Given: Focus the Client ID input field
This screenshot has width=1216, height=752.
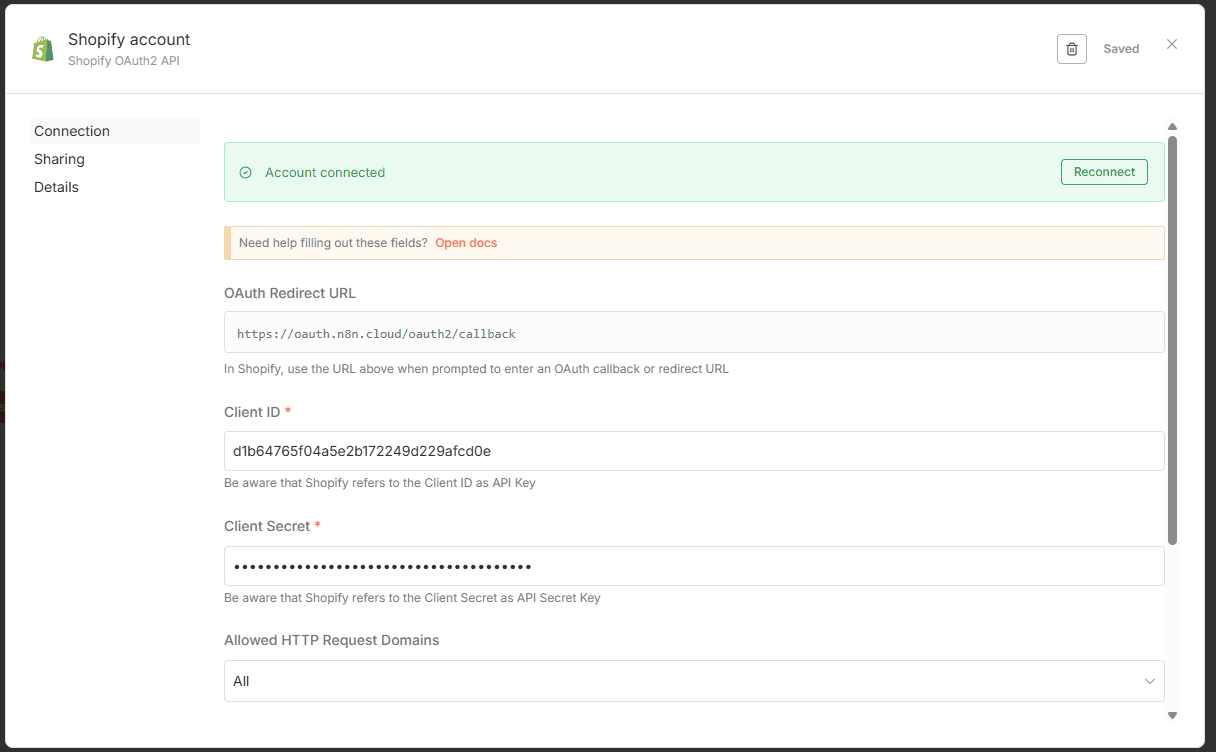Looking at the screenshot, I should [x=694, y=451].
